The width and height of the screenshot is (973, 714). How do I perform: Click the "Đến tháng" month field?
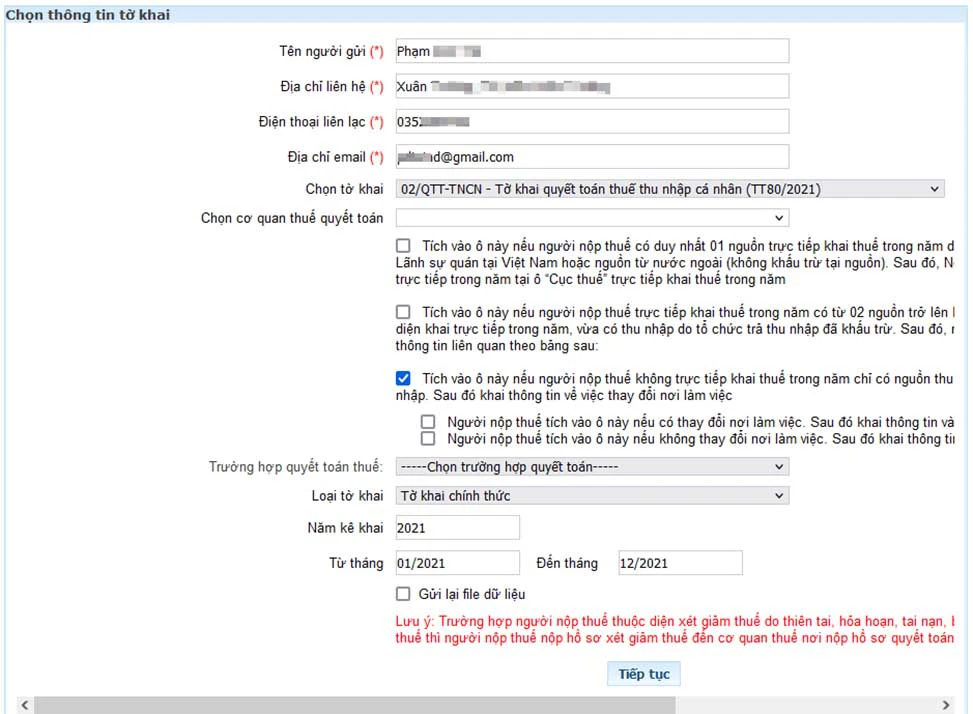point(680,562)
